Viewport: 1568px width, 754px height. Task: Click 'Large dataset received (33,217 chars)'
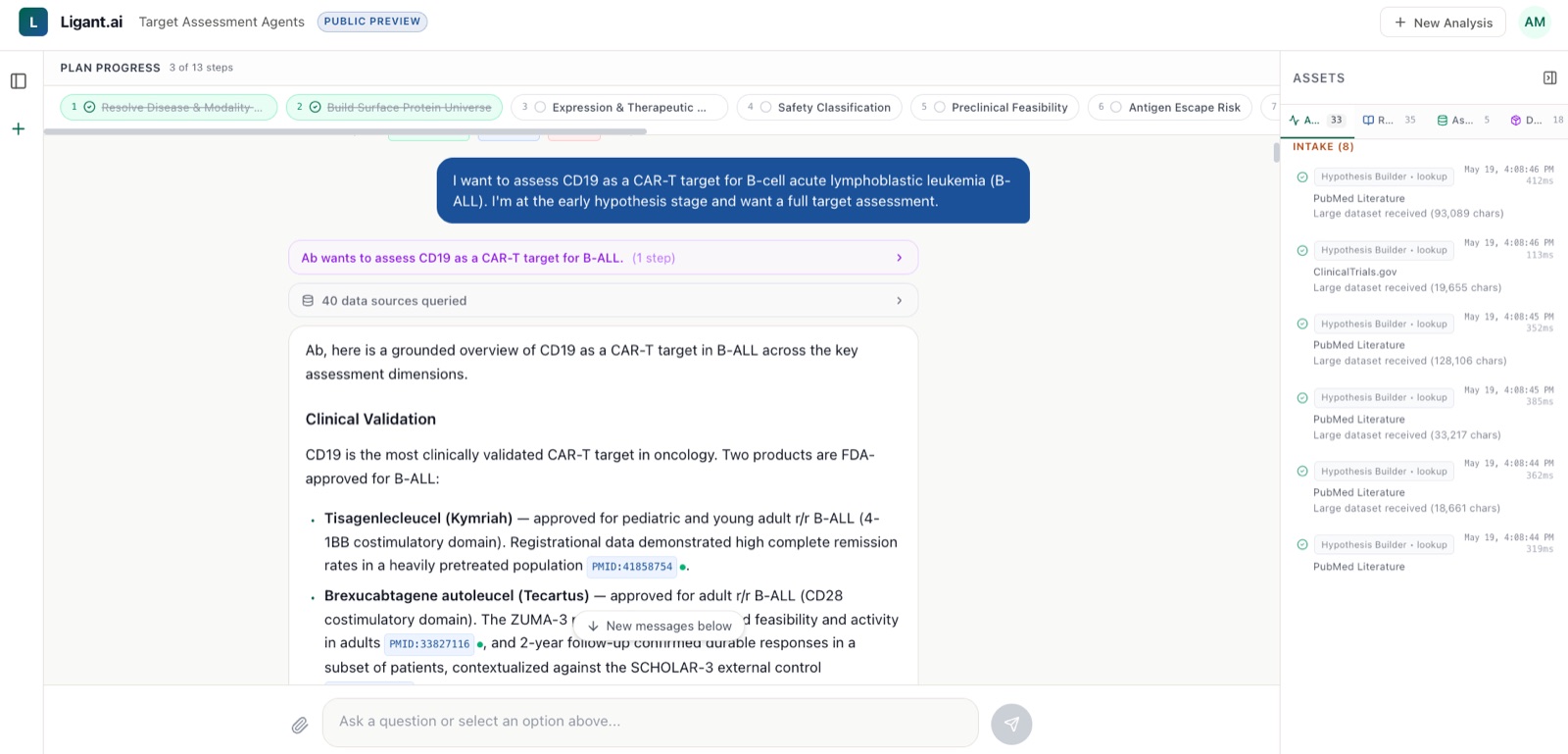click(1407, 435)
